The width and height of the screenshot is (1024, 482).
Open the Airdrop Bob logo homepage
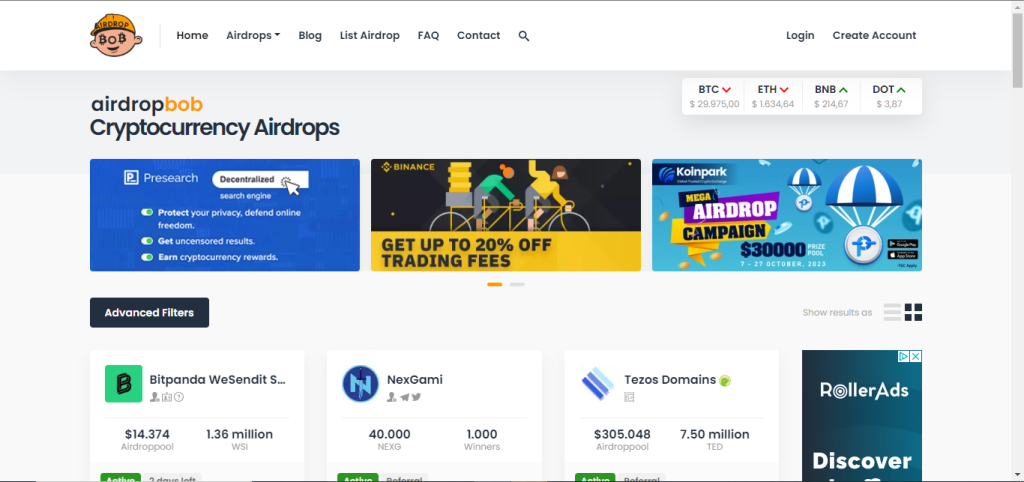[116, 35]
